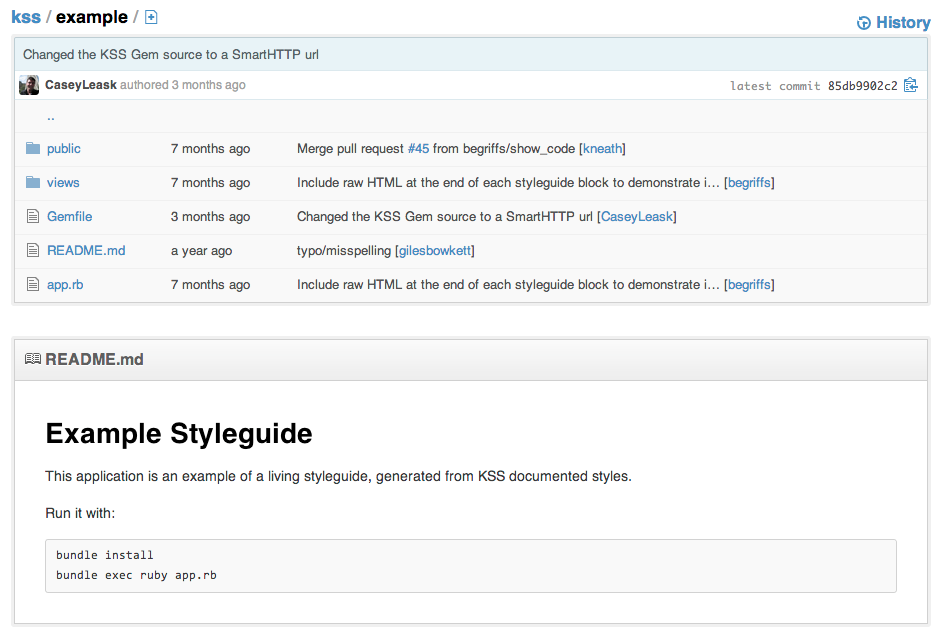
Task: Open the Gemfile file
Action: [69, 217]
